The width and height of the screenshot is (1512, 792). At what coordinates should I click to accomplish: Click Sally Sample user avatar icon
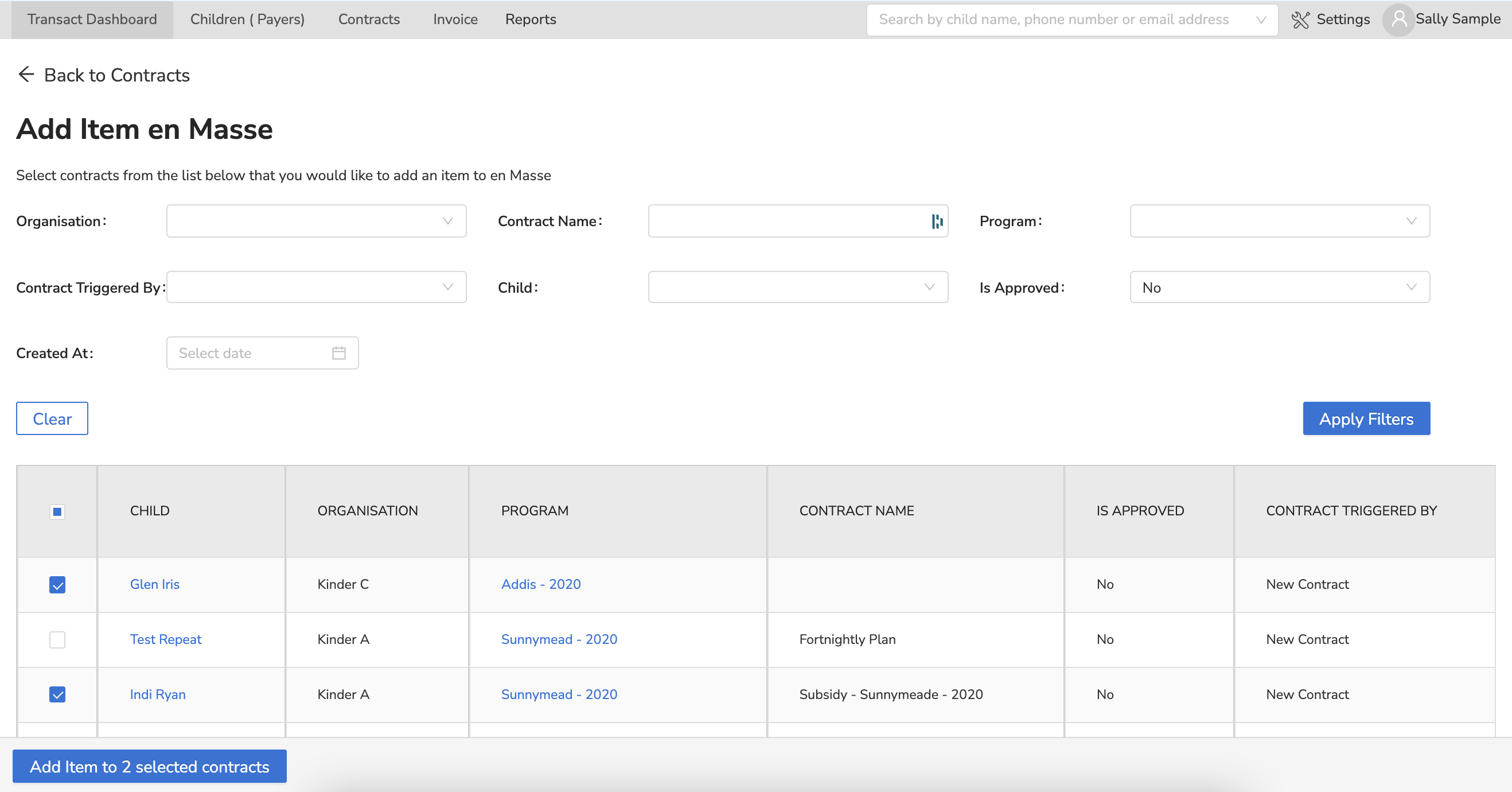tap(1399, 20)
